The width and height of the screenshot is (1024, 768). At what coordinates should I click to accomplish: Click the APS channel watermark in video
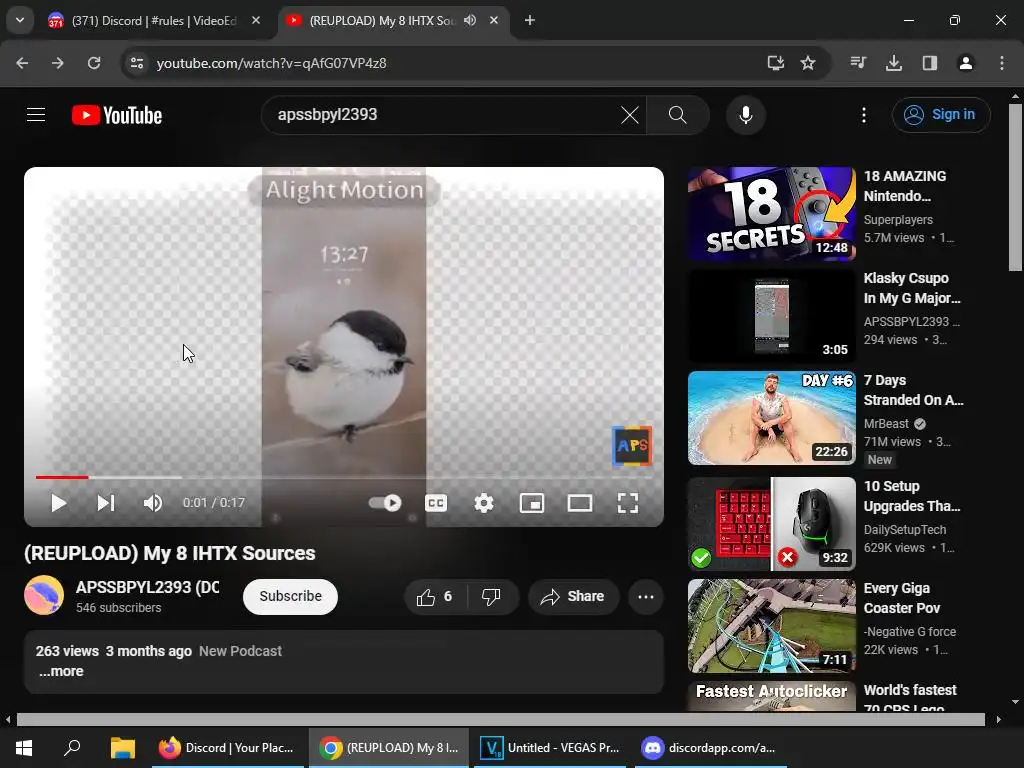click(x=632, y=446)
